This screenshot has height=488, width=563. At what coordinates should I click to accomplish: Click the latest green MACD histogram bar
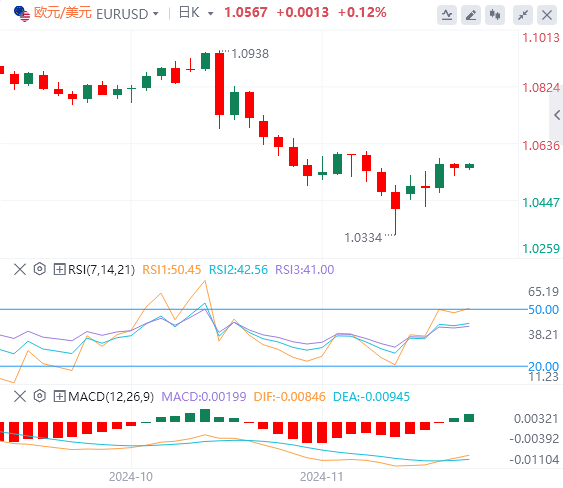click(469, 418)
